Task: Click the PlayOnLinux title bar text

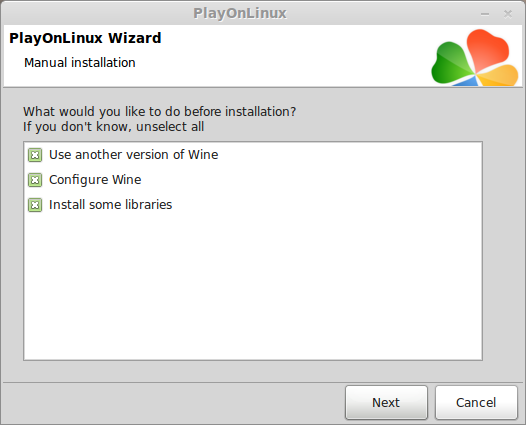Action: click(x=240, y=13)
